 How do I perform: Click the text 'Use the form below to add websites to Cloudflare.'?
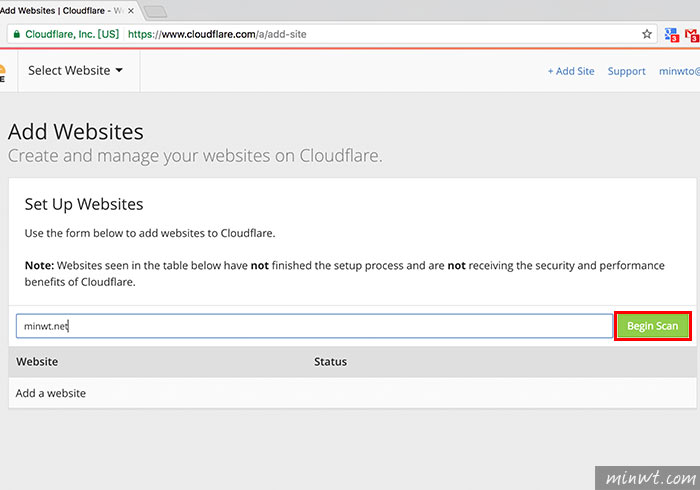click(x=150, y=233)
